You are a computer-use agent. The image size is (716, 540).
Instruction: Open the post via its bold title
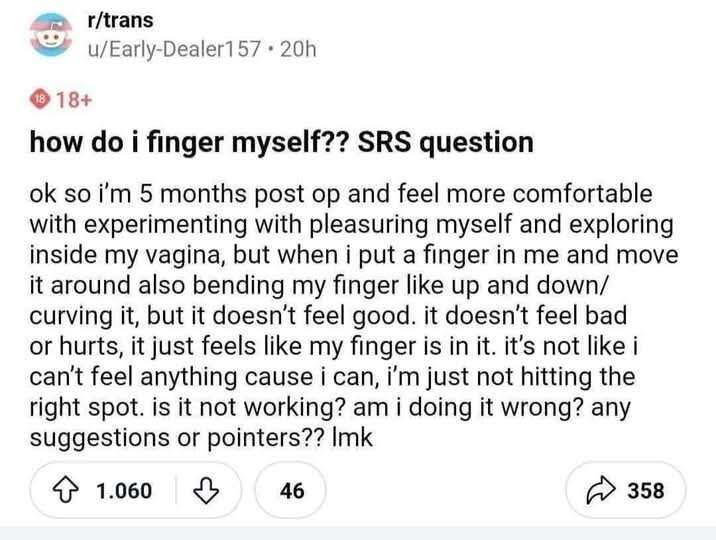(x=280, y=141)
